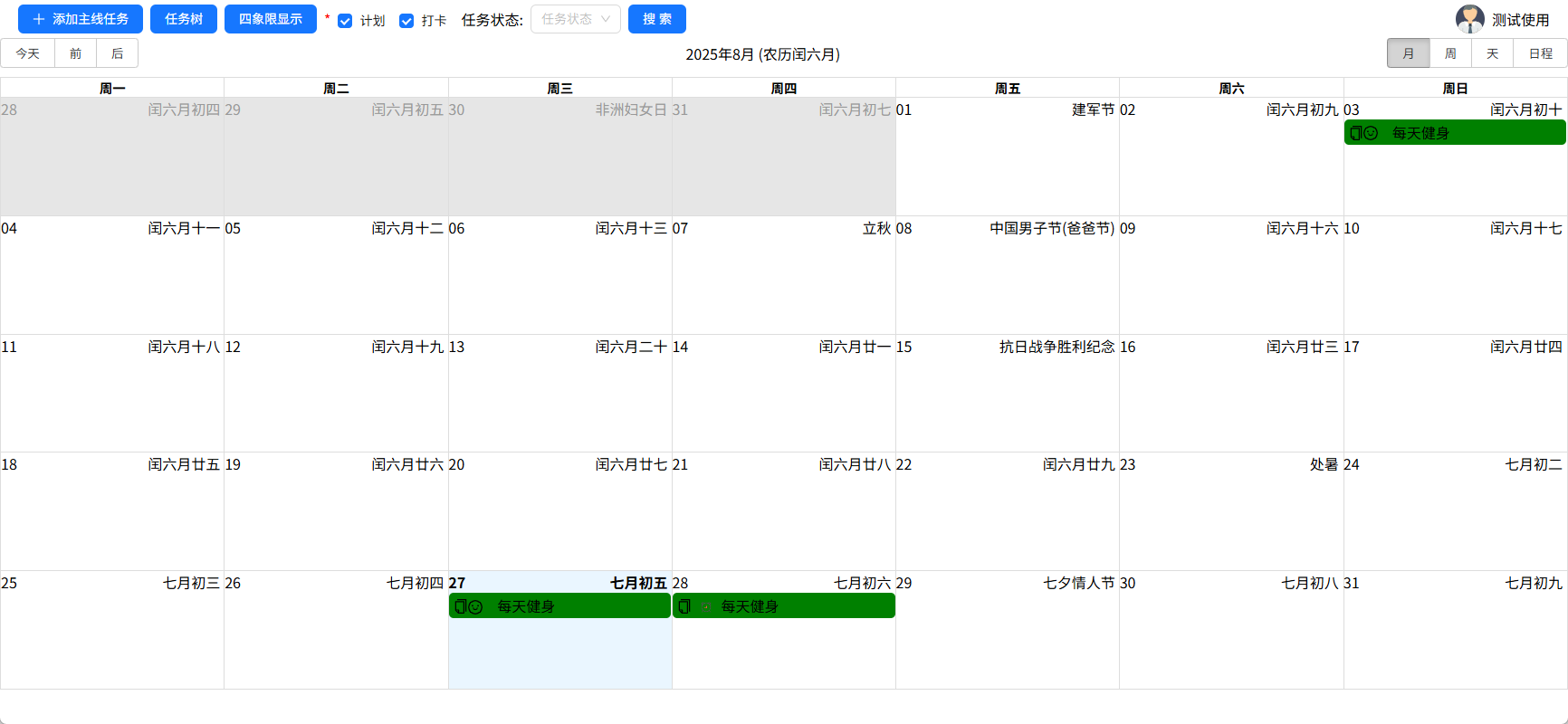Image resolution: width=1568 pixels, height=724 pixels.
Task: Click the smiley icon on the Aug 27 每天健身 event
Action: click(475, 606)
